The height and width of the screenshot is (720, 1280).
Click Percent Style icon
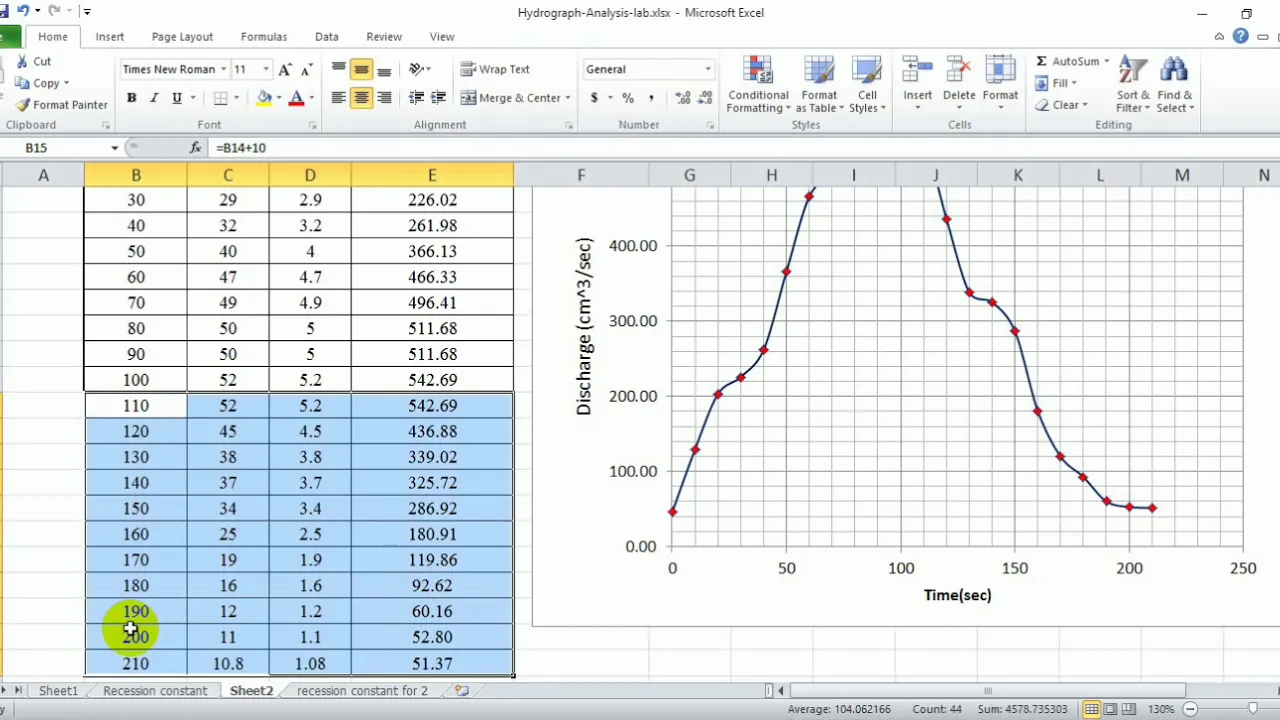click(628, 98)
